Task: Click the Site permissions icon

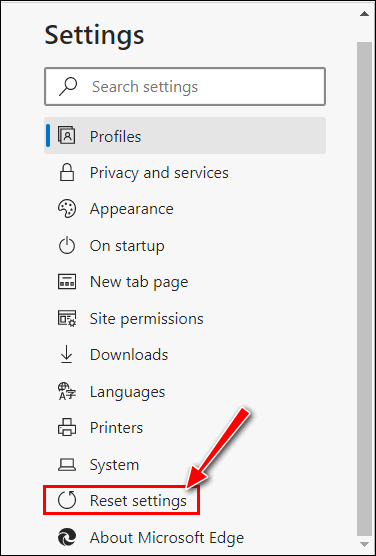Action: tap(66, 318)
